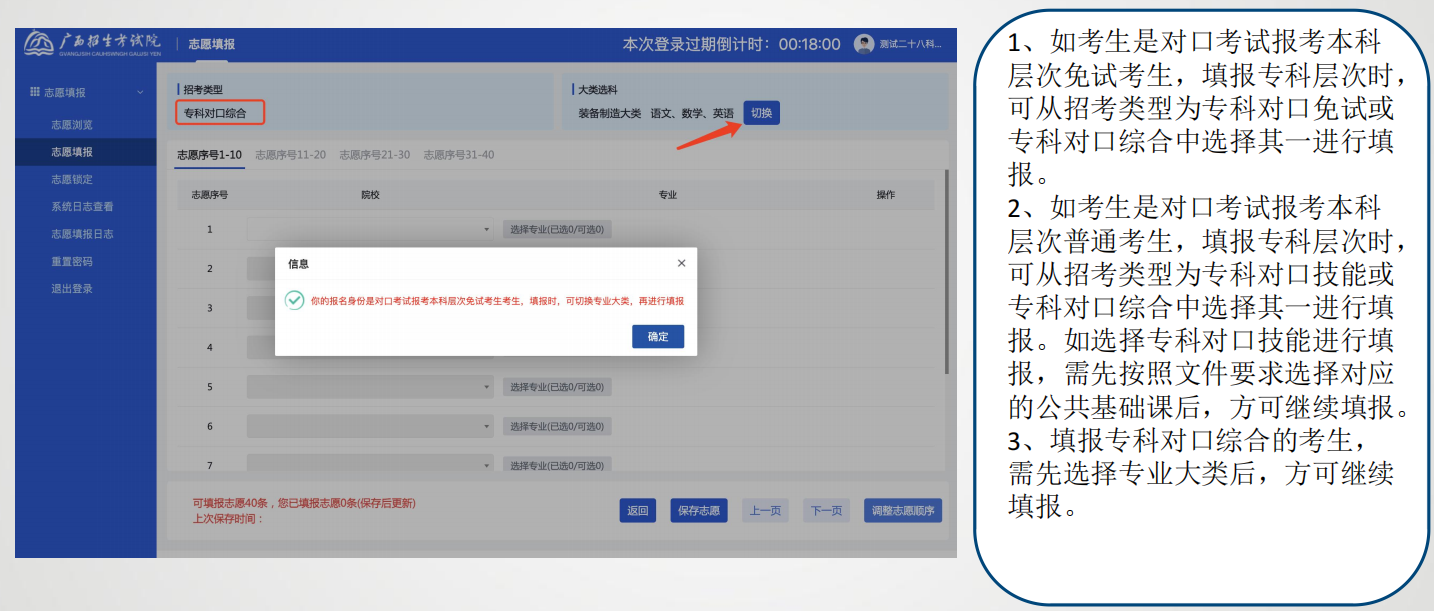Open the 院校 dropdown for 志愿 row 6
The height and width of the screenshot is (611, 1434).
click(x=370, y=427)
